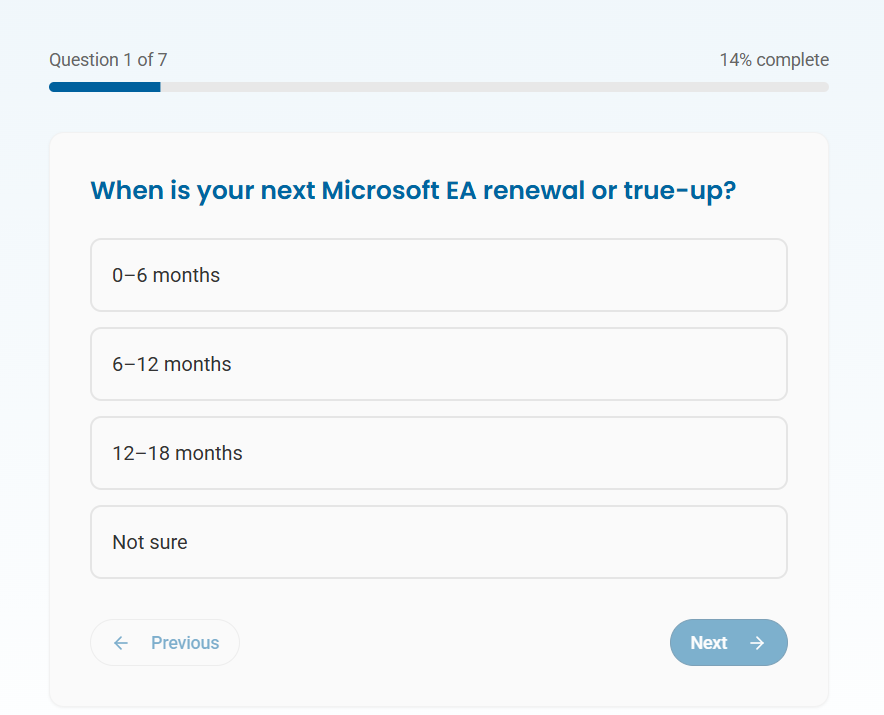Choose "6–12 months" as the renewal timeframe
This screenshot has width=884, height=715.
[x=438, y=364]
